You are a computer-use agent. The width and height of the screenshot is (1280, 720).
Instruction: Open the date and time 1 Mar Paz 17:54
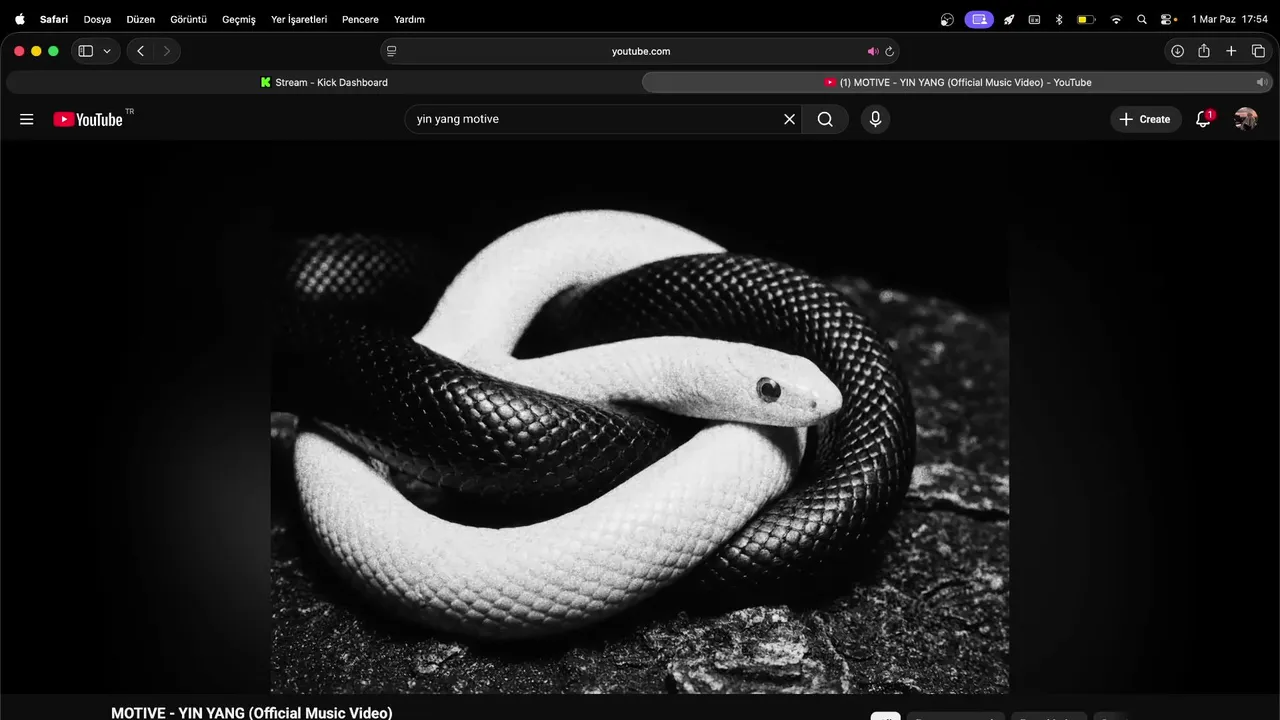click(x=1230, y=19)
